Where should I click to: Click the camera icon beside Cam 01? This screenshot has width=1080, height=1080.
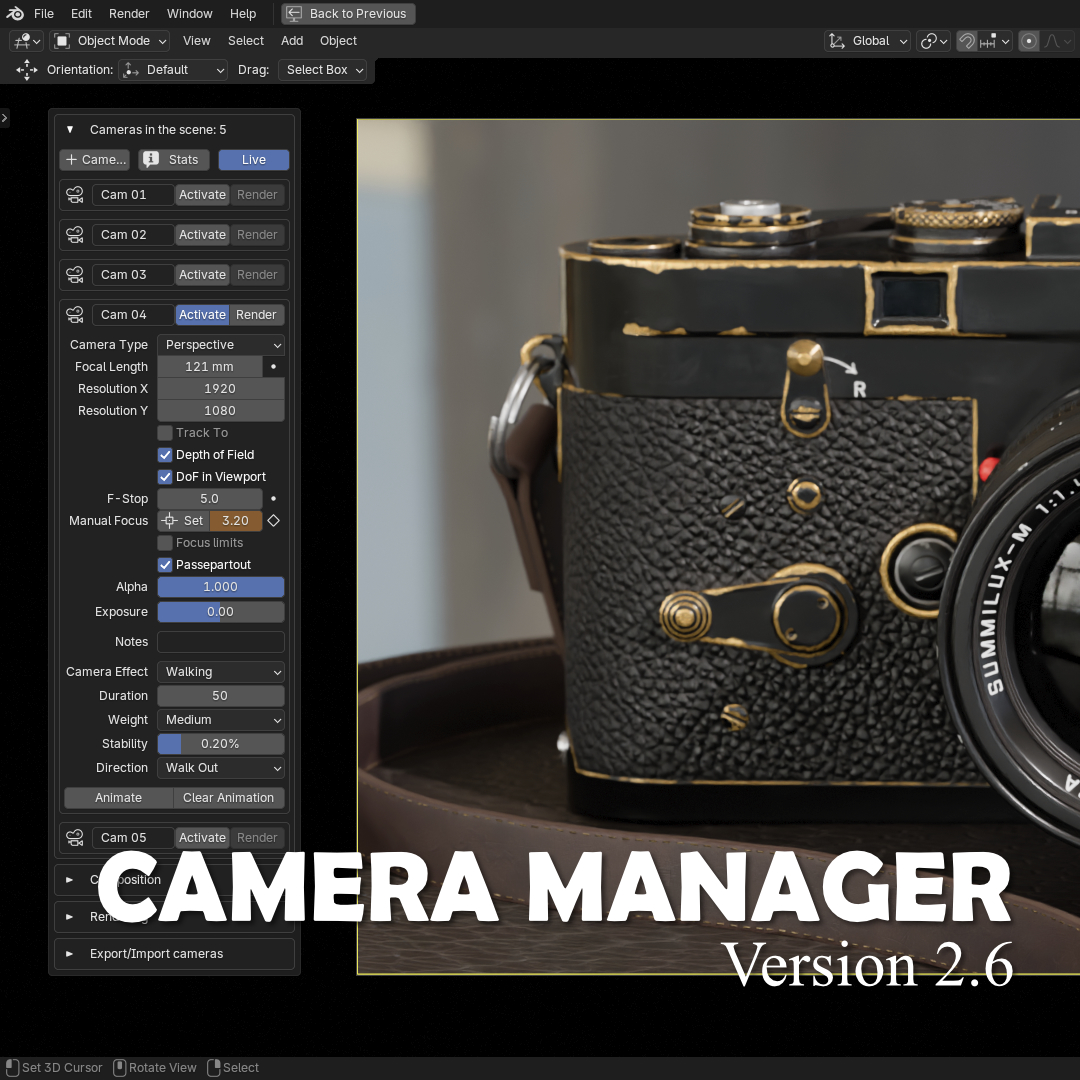[75, 195]
